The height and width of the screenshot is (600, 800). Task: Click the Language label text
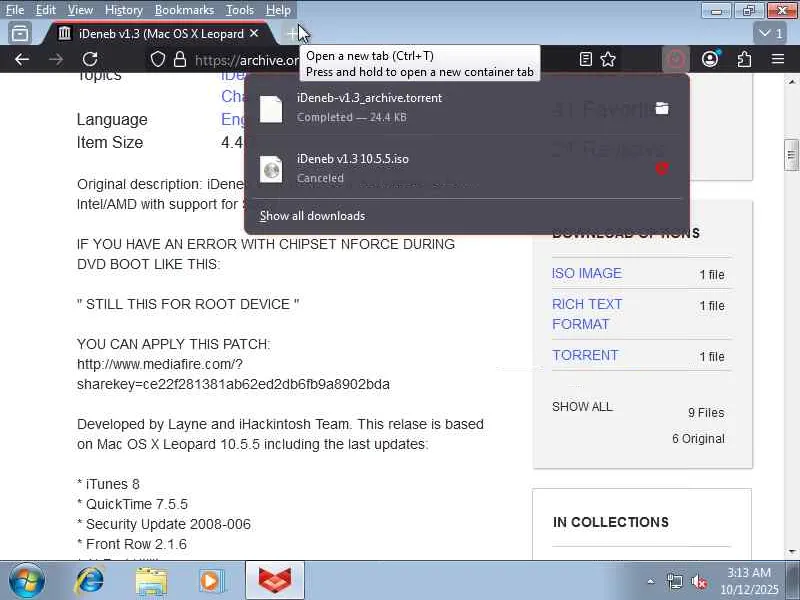112,119
